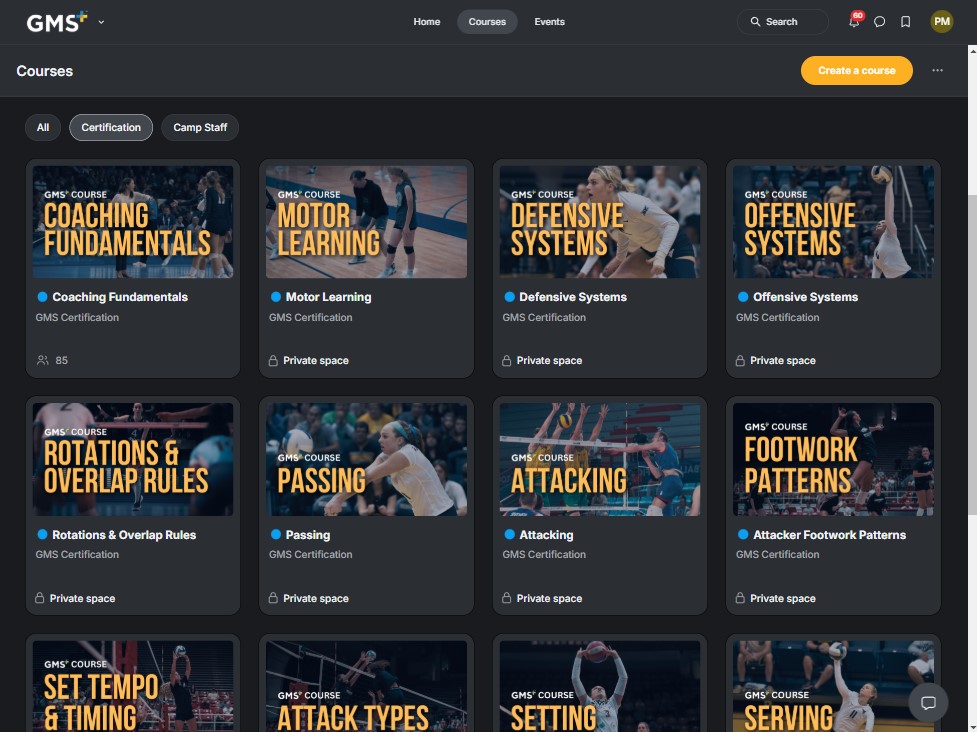Click Private space label on Attacking card
This screenshot has height=732, width=977.
(550, 598)
